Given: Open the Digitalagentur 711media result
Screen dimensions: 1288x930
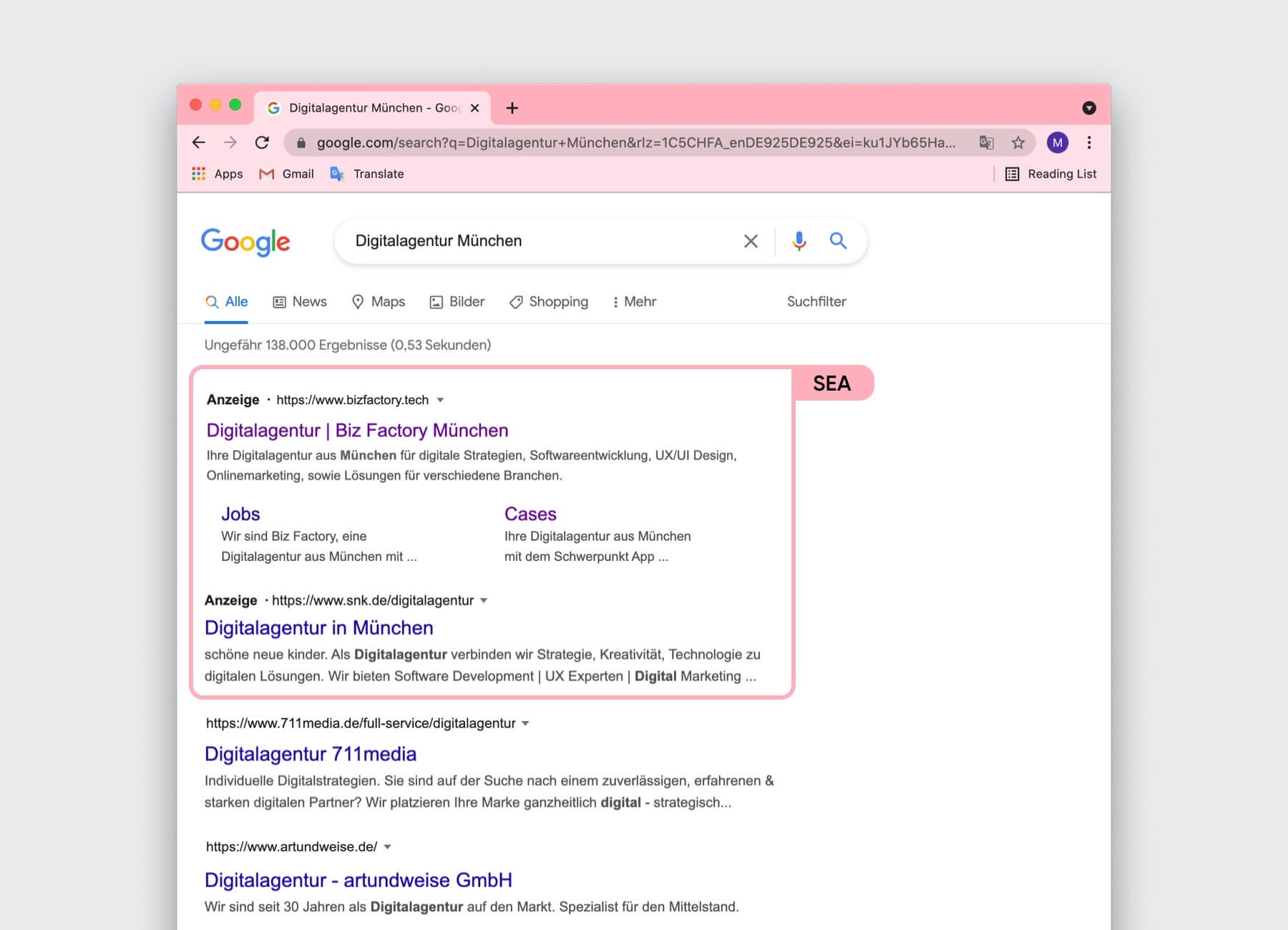Looking at the screenshot, I should point(311,754).
